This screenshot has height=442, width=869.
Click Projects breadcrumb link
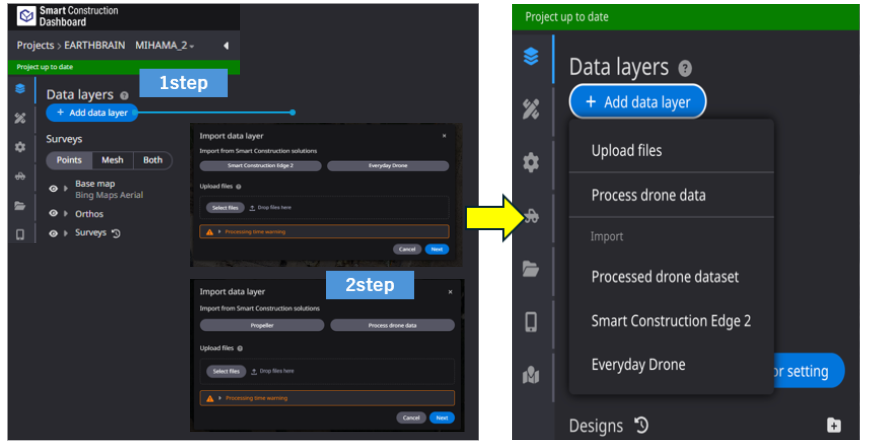point(35,45)
